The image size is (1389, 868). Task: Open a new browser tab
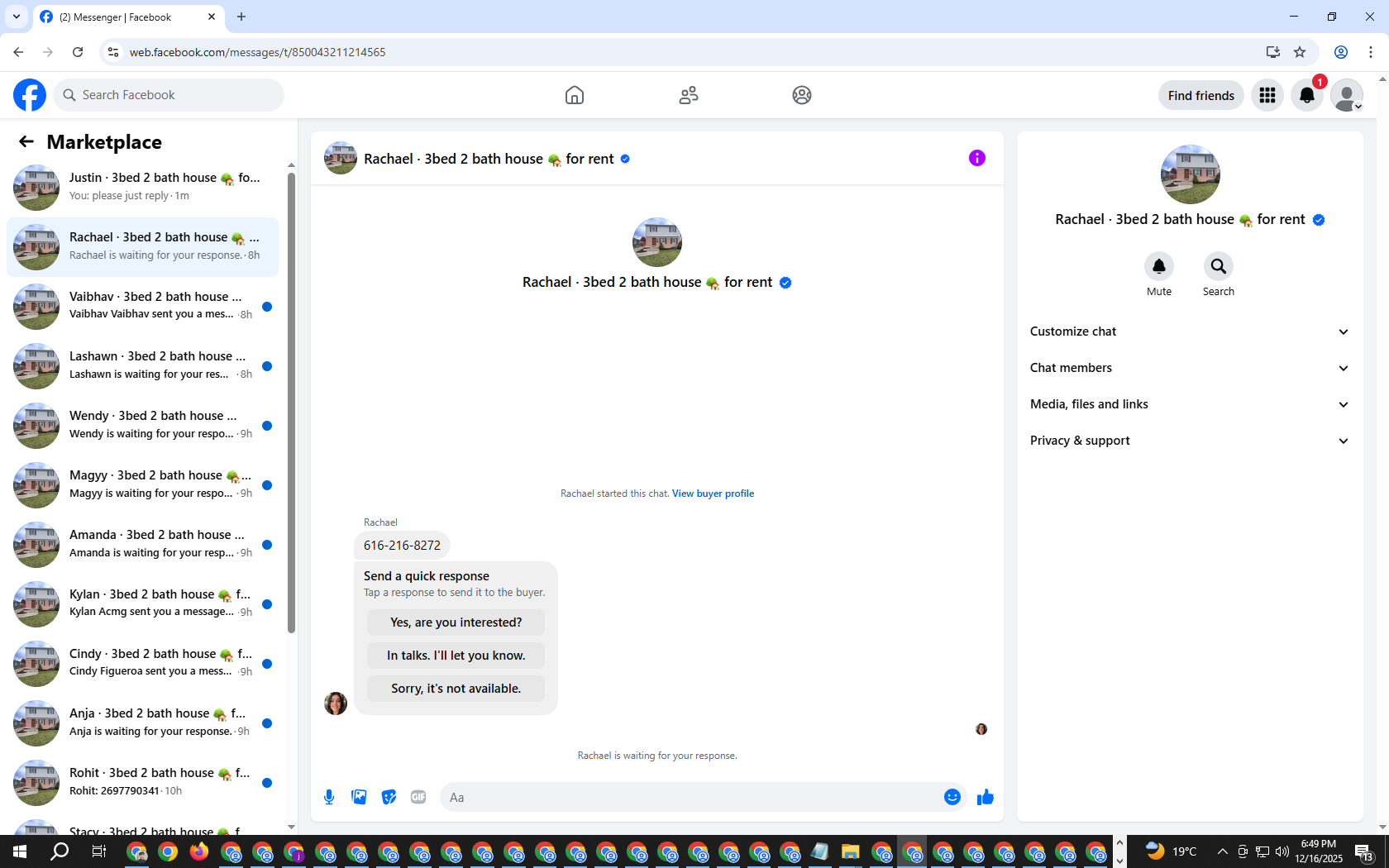(241, 17)
